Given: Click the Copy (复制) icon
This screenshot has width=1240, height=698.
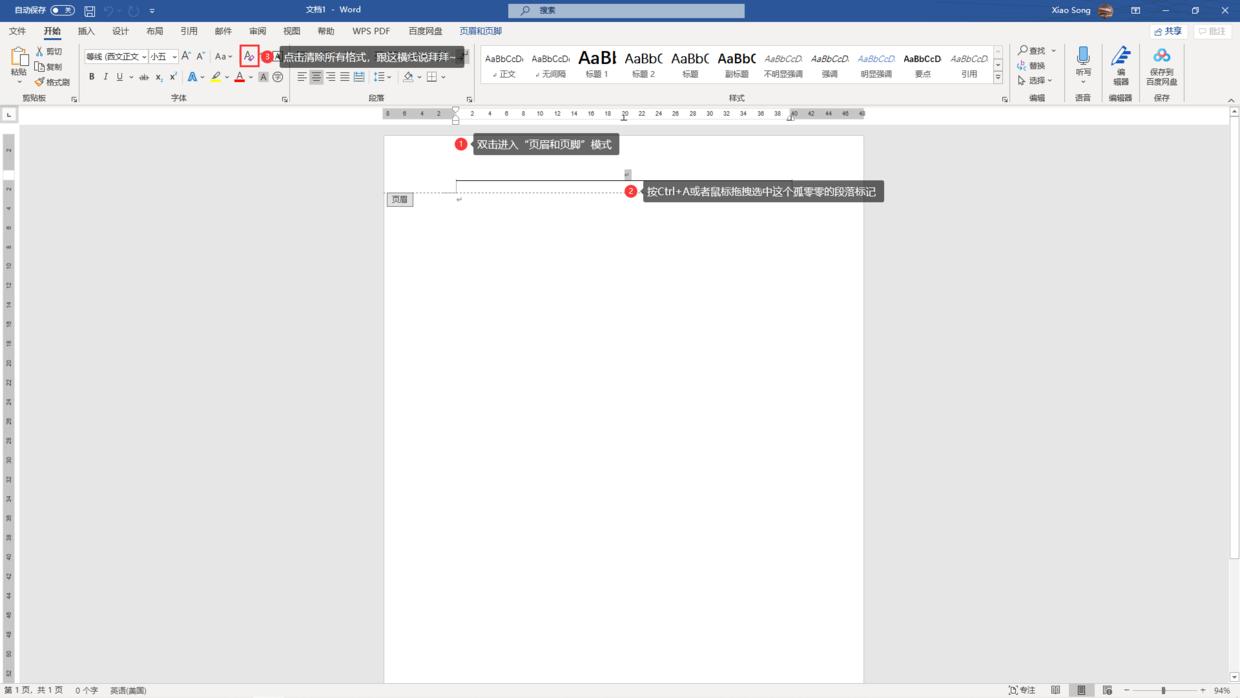Looking at the screenshot, I should coord(40,66).
